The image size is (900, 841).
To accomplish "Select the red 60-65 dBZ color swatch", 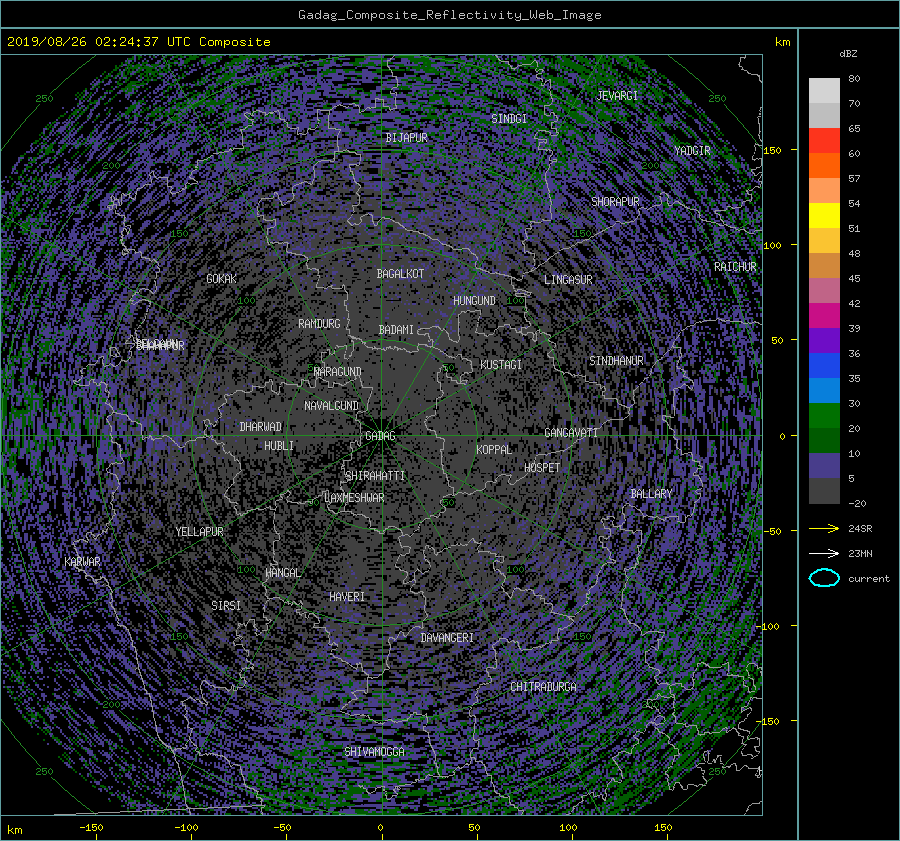I will coord(824,141).
